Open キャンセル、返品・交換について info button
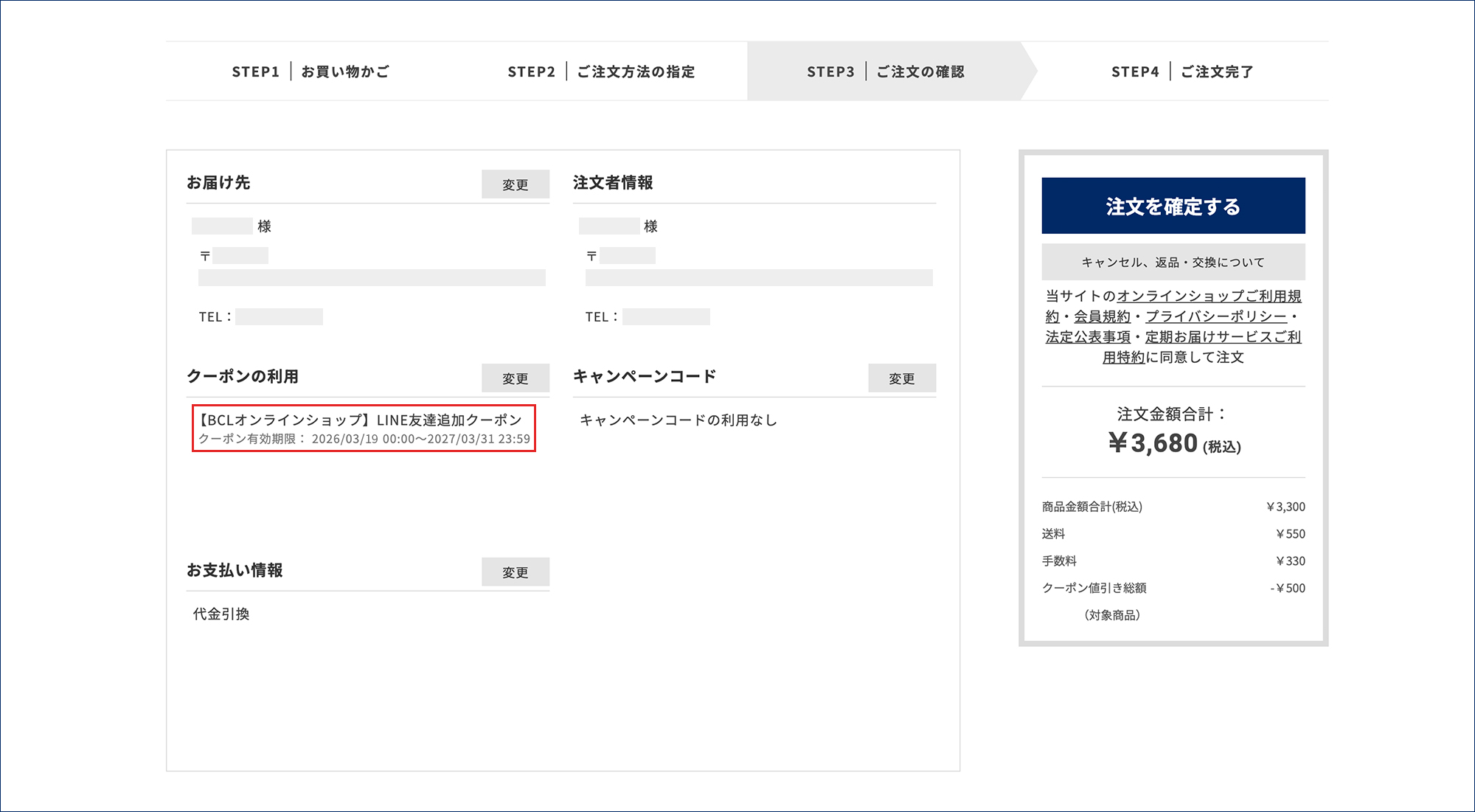The image size is (1475, 812). (1173, 262)
